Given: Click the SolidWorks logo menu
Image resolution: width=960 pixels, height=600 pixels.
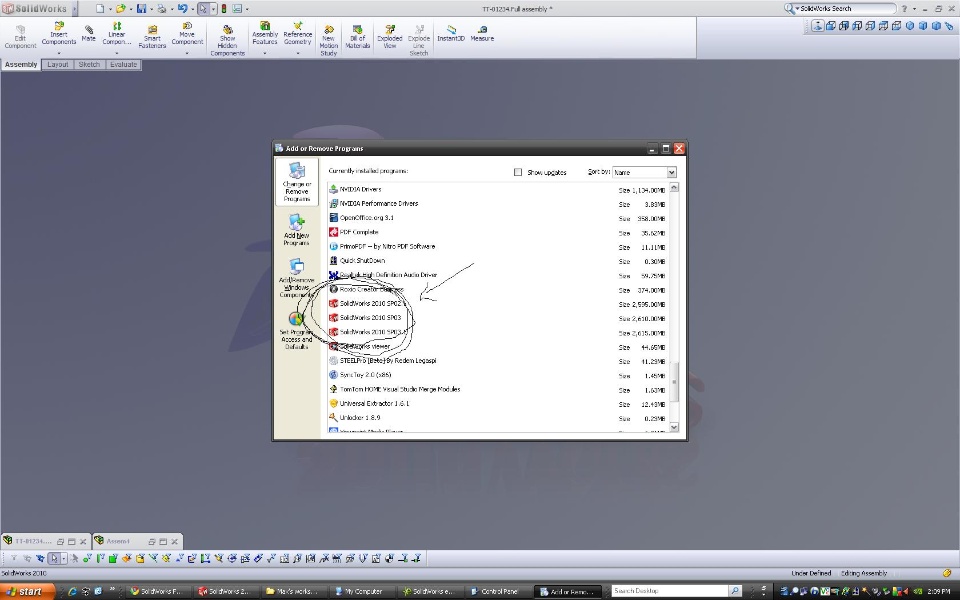Looking at the screenshot, I should pos(34,9).
